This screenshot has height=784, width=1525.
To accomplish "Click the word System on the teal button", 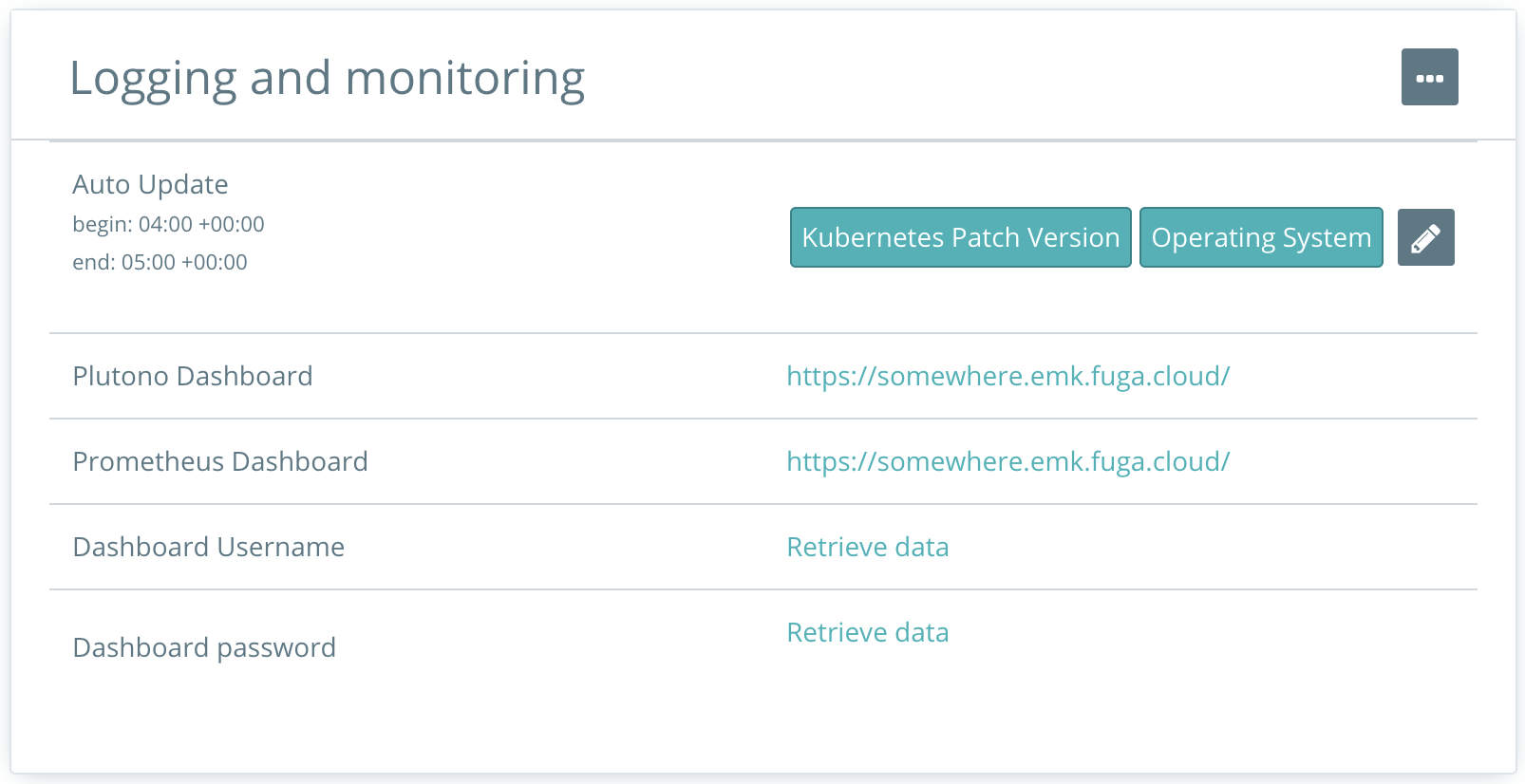I will point(1327,237).
